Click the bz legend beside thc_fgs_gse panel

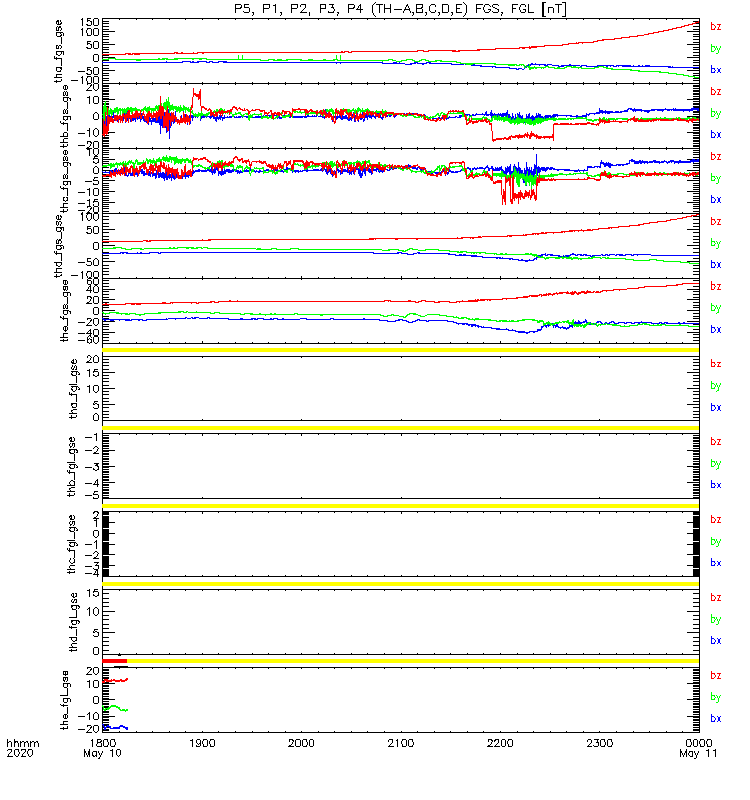716,156
